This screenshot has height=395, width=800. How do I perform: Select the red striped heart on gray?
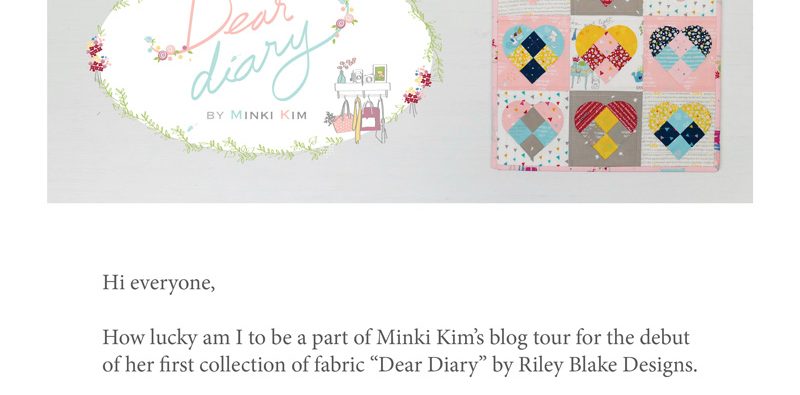click(x=606, y=128)
